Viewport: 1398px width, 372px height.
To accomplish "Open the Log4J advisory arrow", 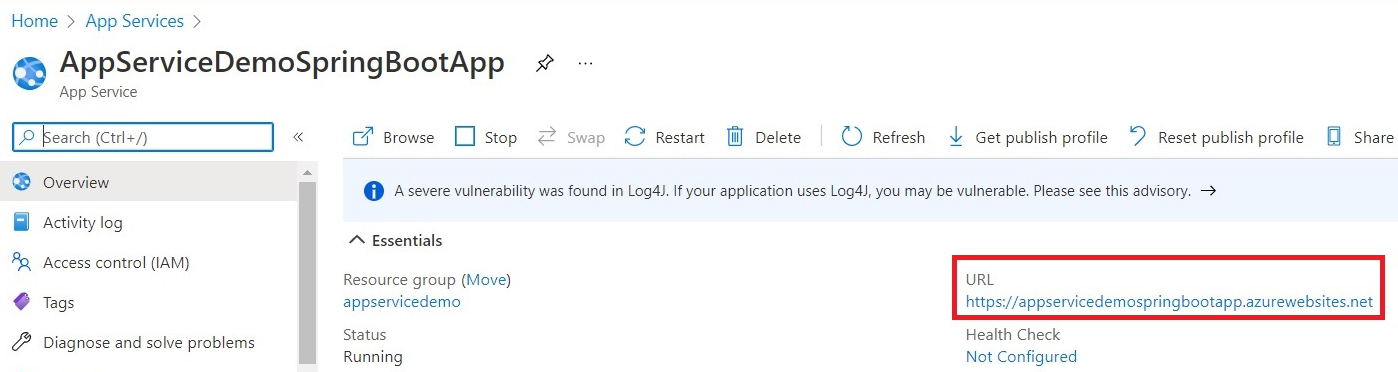I will 1208,190.
